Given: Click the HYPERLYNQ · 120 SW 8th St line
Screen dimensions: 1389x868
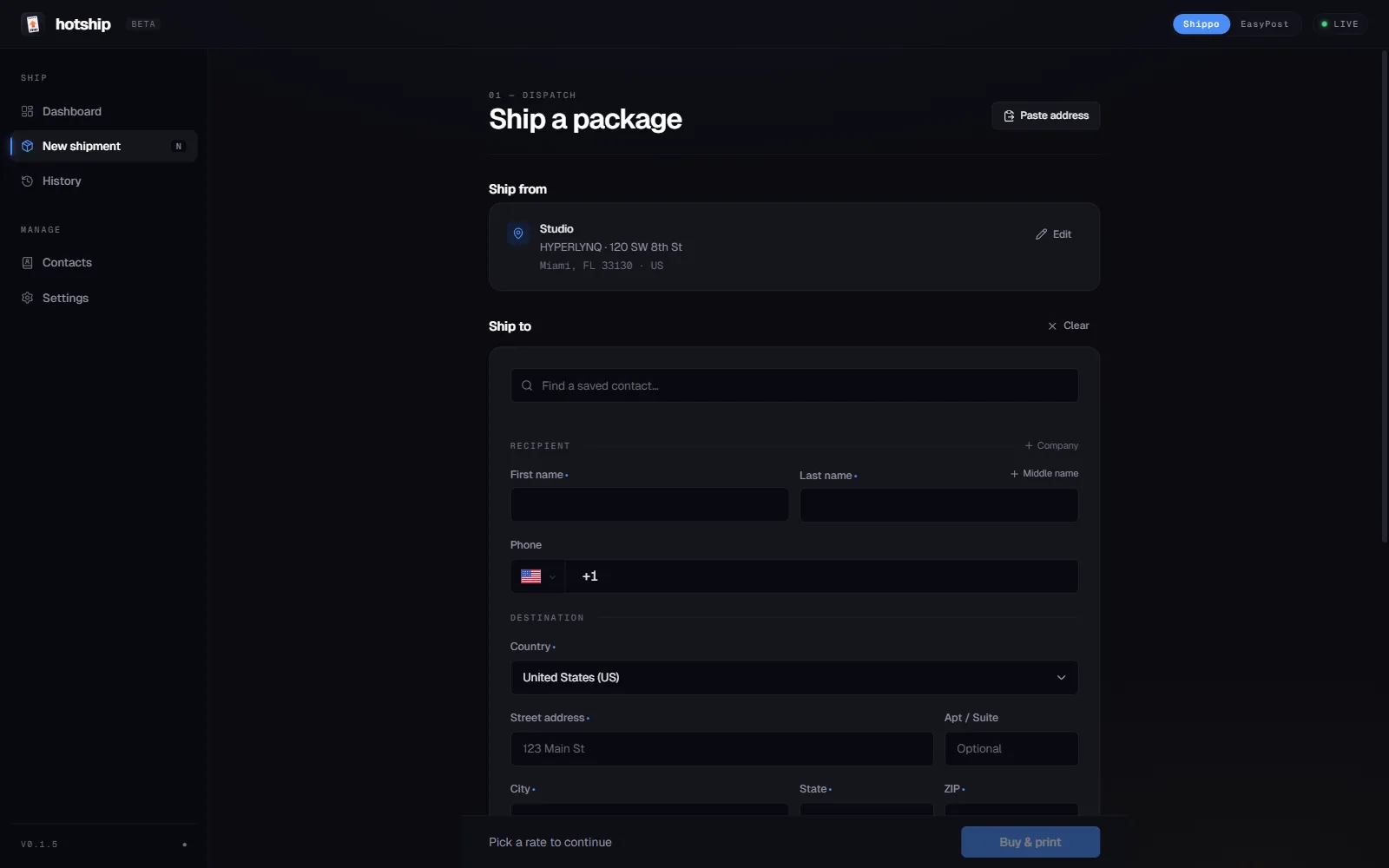Looking at the screenshot, I should pos(610,247).
